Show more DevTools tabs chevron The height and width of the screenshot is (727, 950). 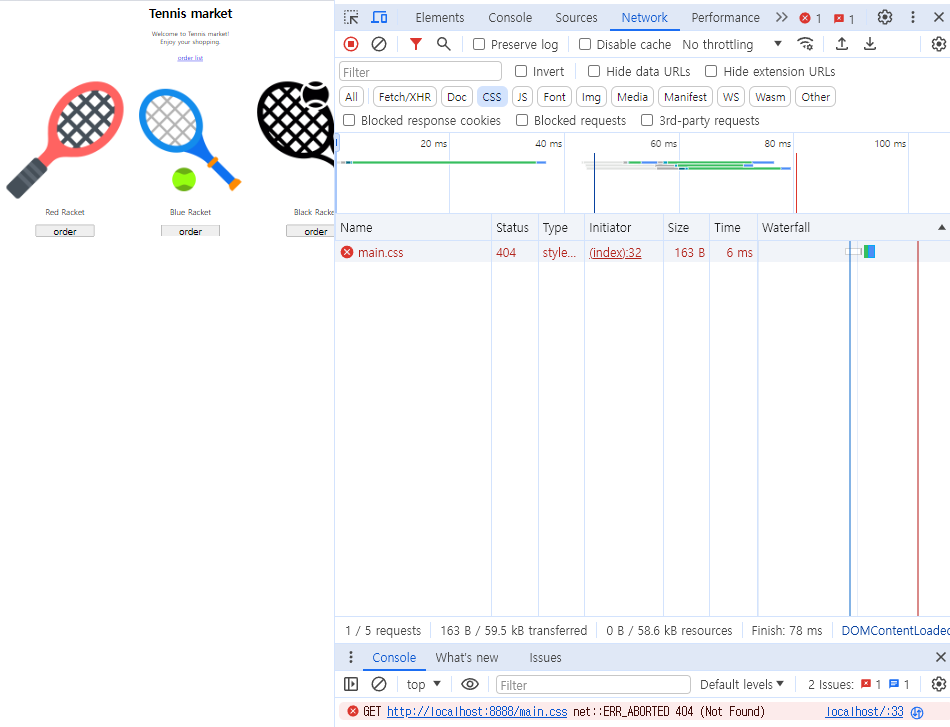point(782,18)
